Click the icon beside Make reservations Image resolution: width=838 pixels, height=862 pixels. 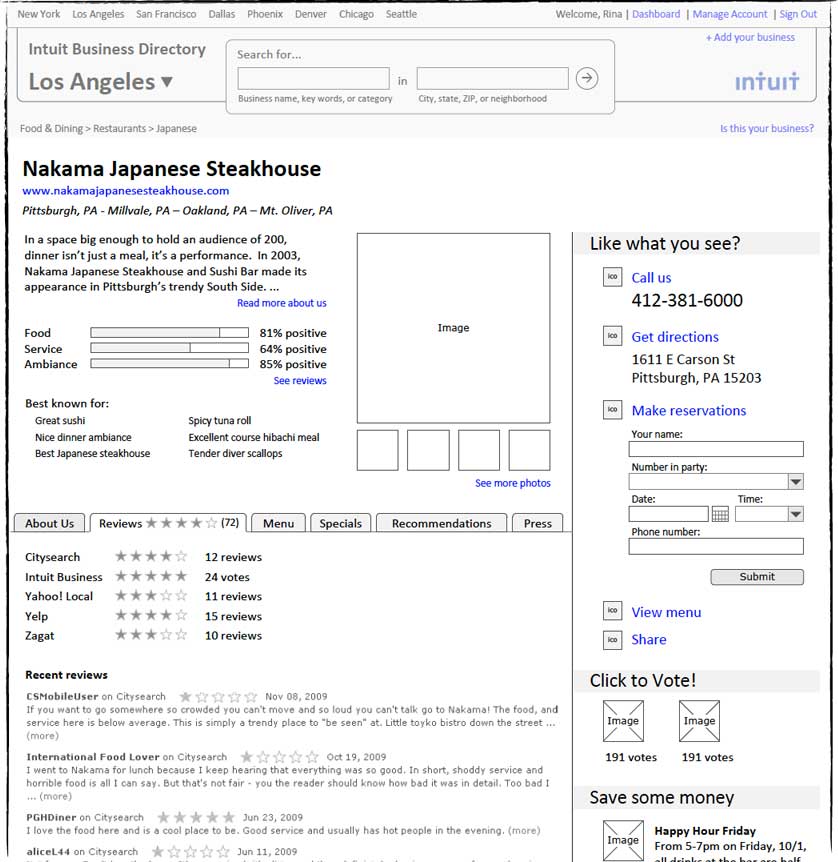pyautogui.click(x=612, y=410)
